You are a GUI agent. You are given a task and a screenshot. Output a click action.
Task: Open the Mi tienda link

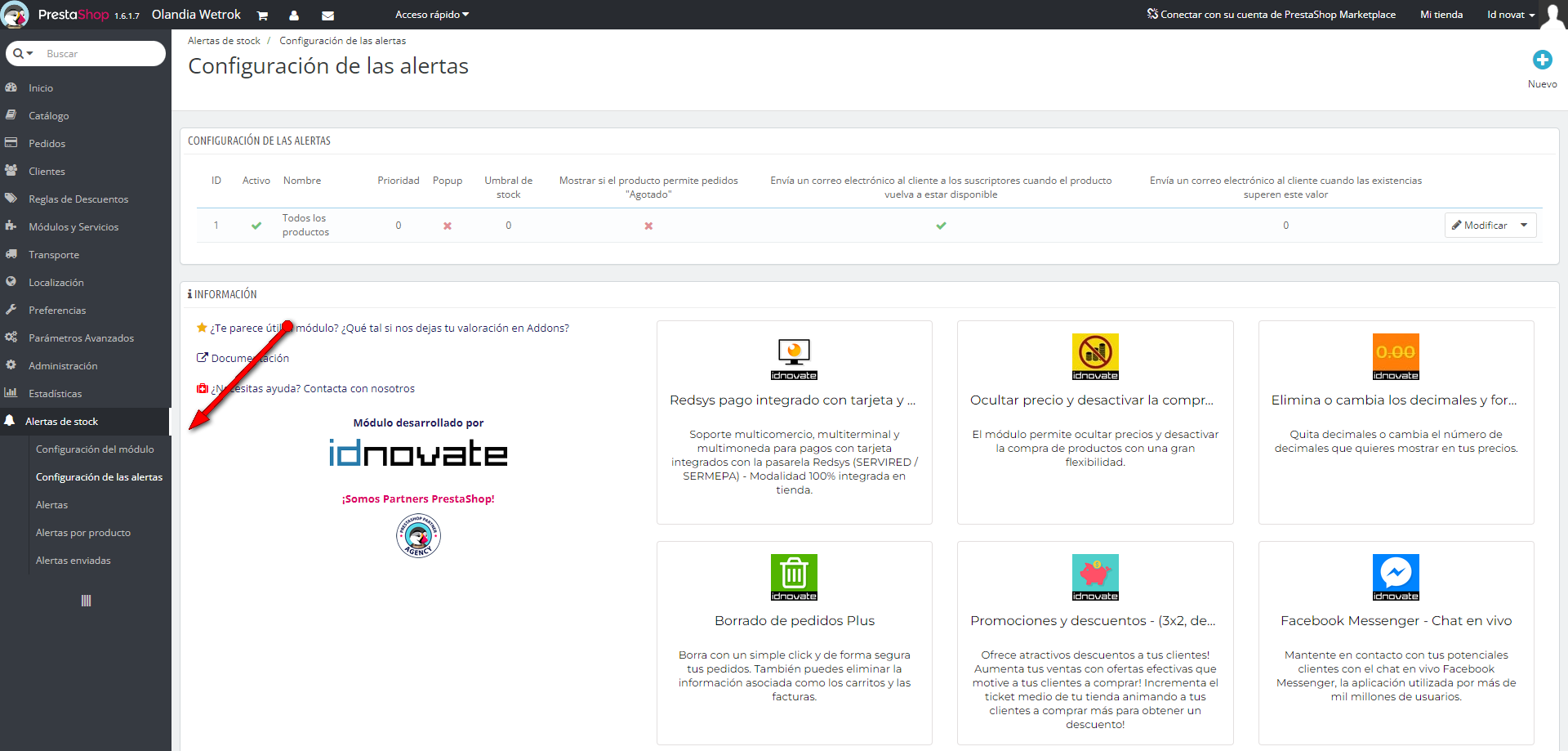(1441, 15)
